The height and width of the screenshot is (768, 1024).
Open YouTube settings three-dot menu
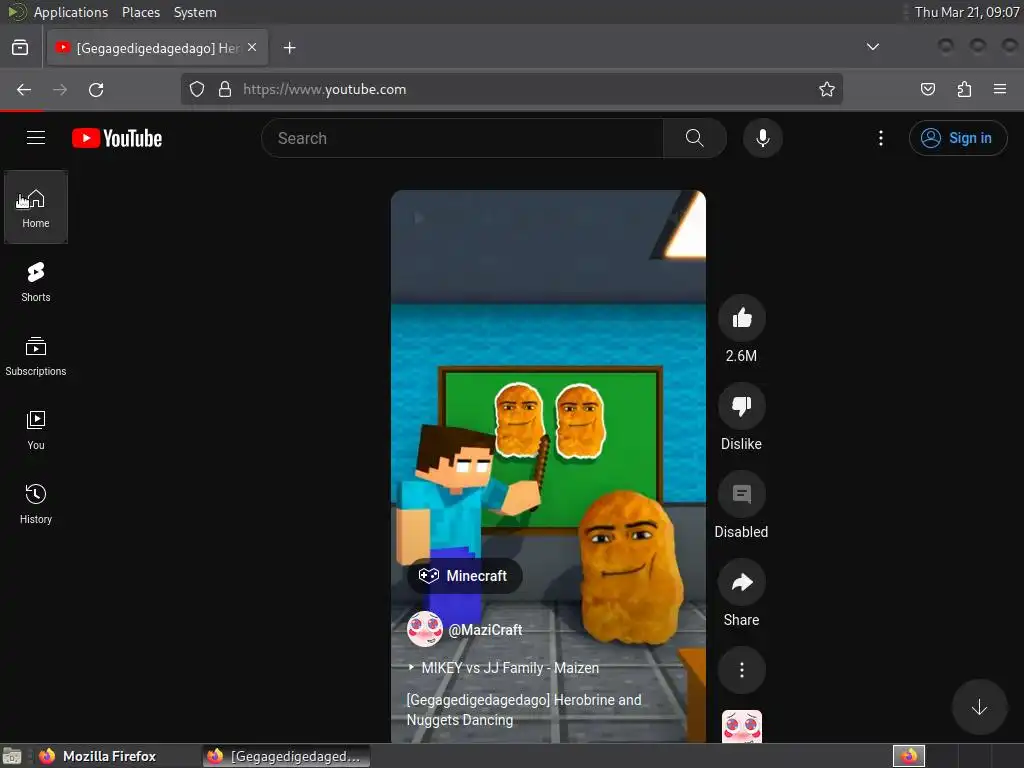pyautogui.click(x=880, y=138)
